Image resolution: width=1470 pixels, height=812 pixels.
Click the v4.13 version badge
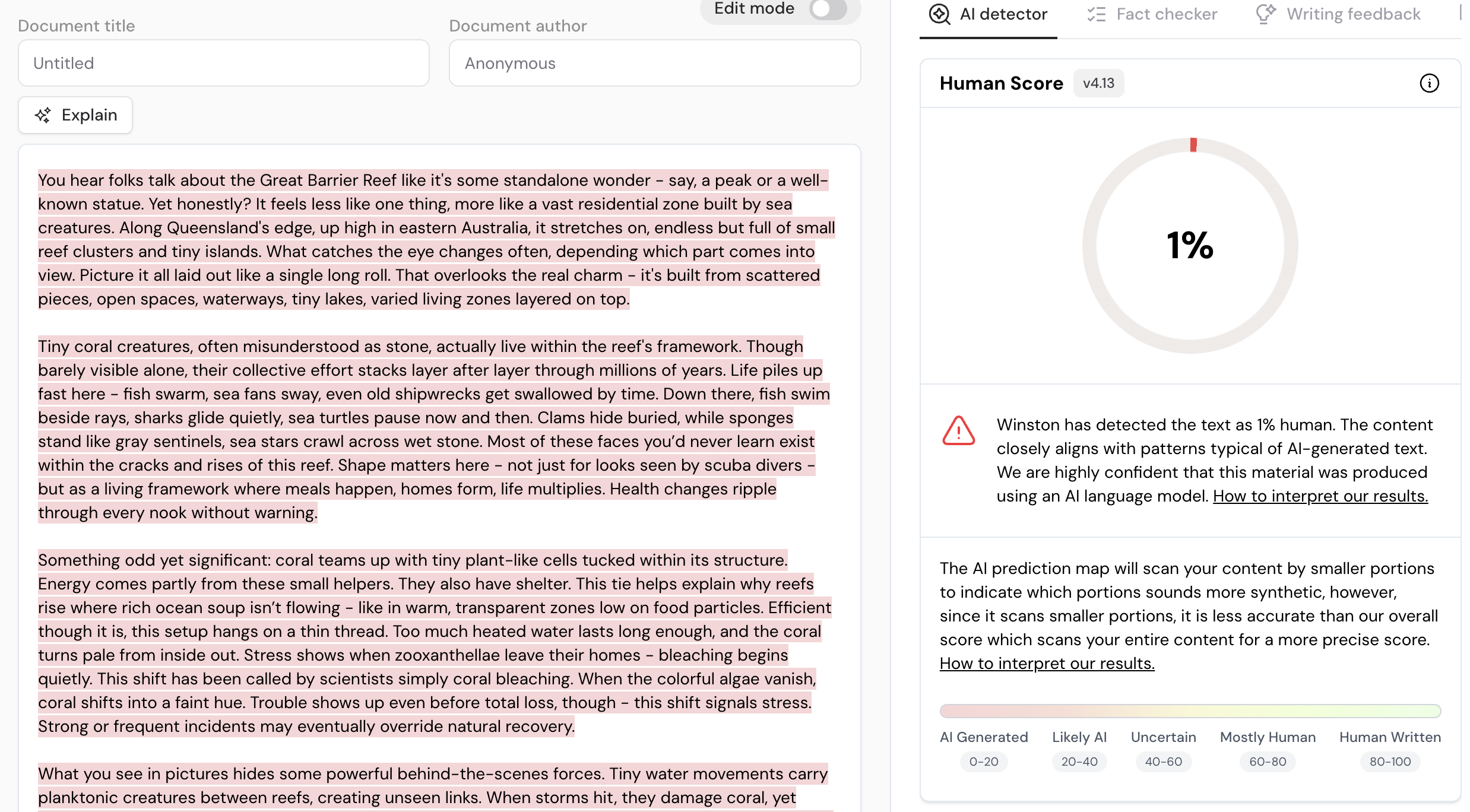pos(1098,83)
